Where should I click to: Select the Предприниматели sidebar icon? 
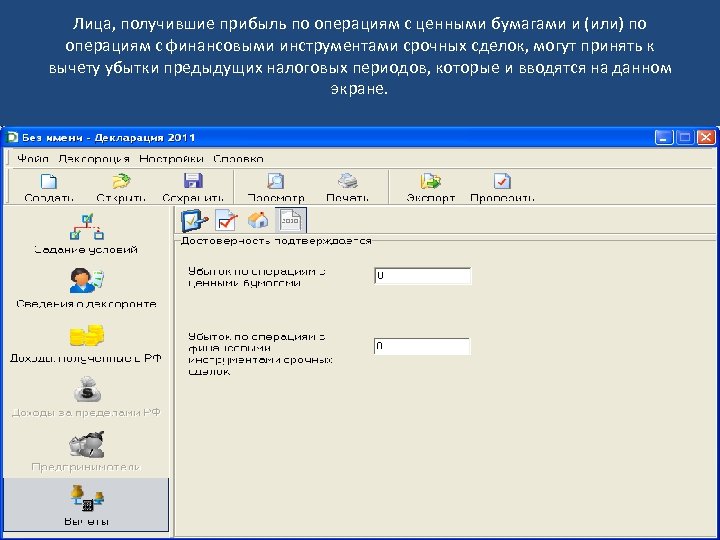[x=86, y=444]
